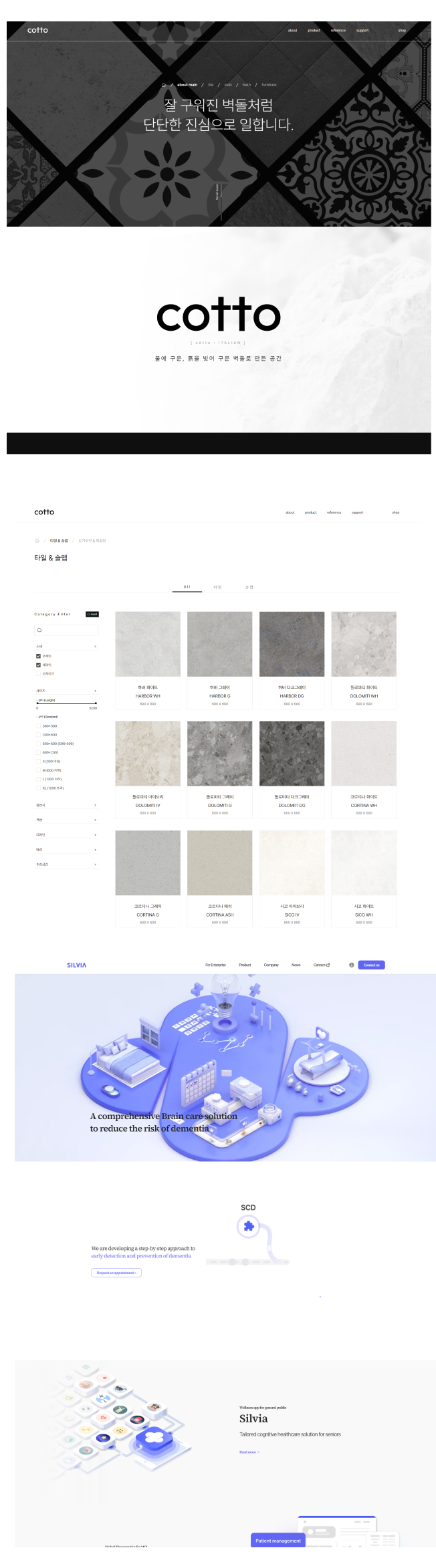
Task: Open For Enterprise menu in Silvia nav
Action: [215, 965]
